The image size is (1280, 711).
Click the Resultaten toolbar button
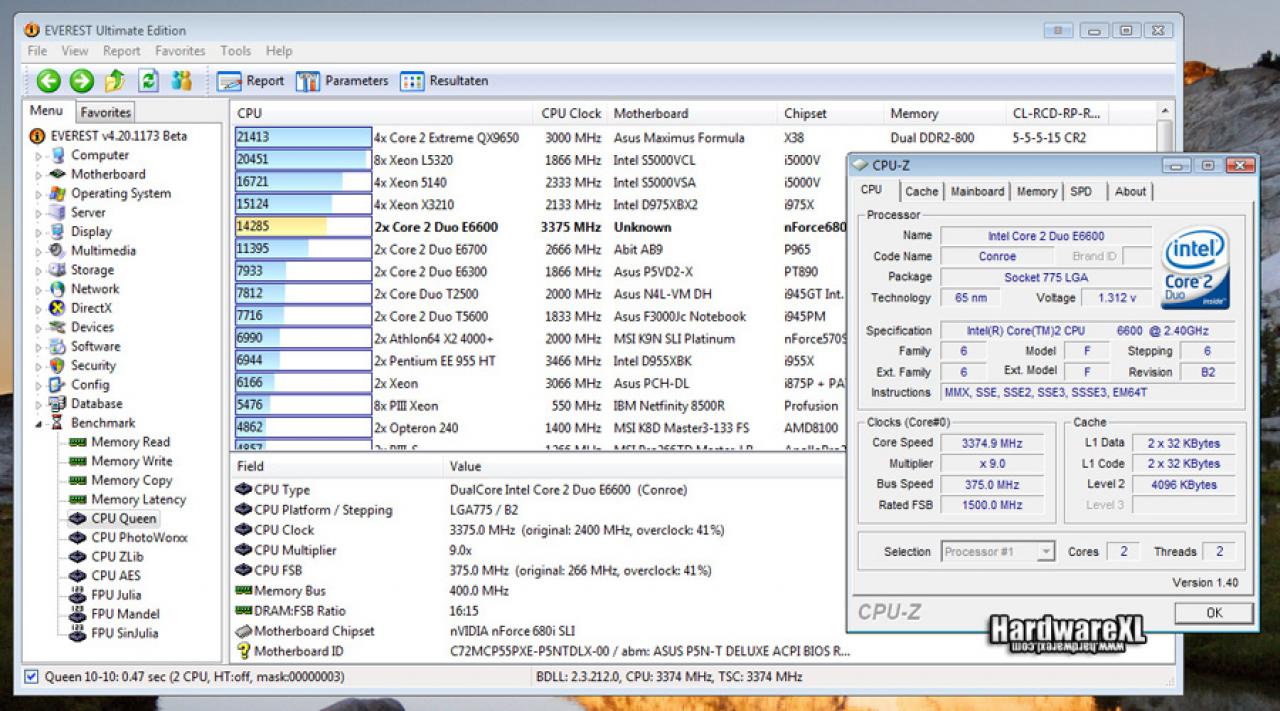(444, 81)
